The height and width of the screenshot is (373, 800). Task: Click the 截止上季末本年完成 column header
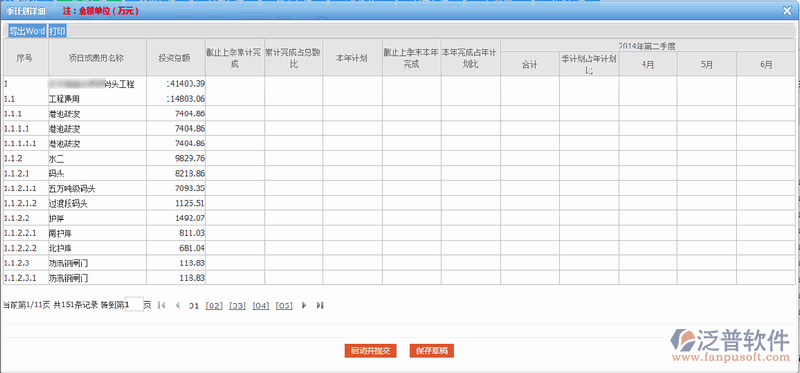click(x=412, y=58)
